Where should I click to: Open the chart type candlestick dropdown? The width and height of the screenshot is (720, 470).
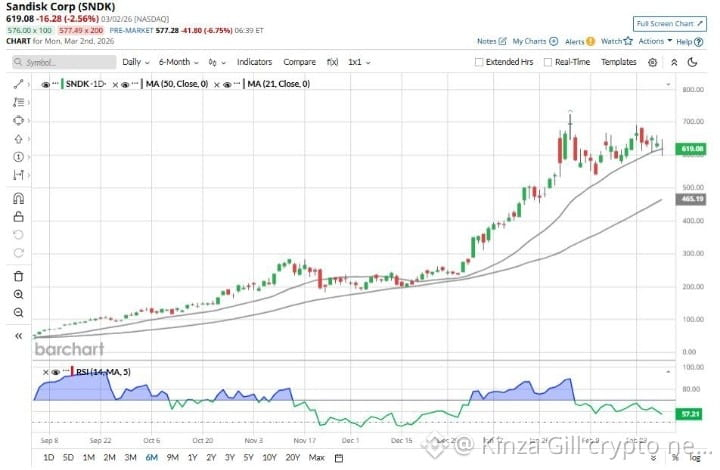pyautogui.click(x=217, y=62)
